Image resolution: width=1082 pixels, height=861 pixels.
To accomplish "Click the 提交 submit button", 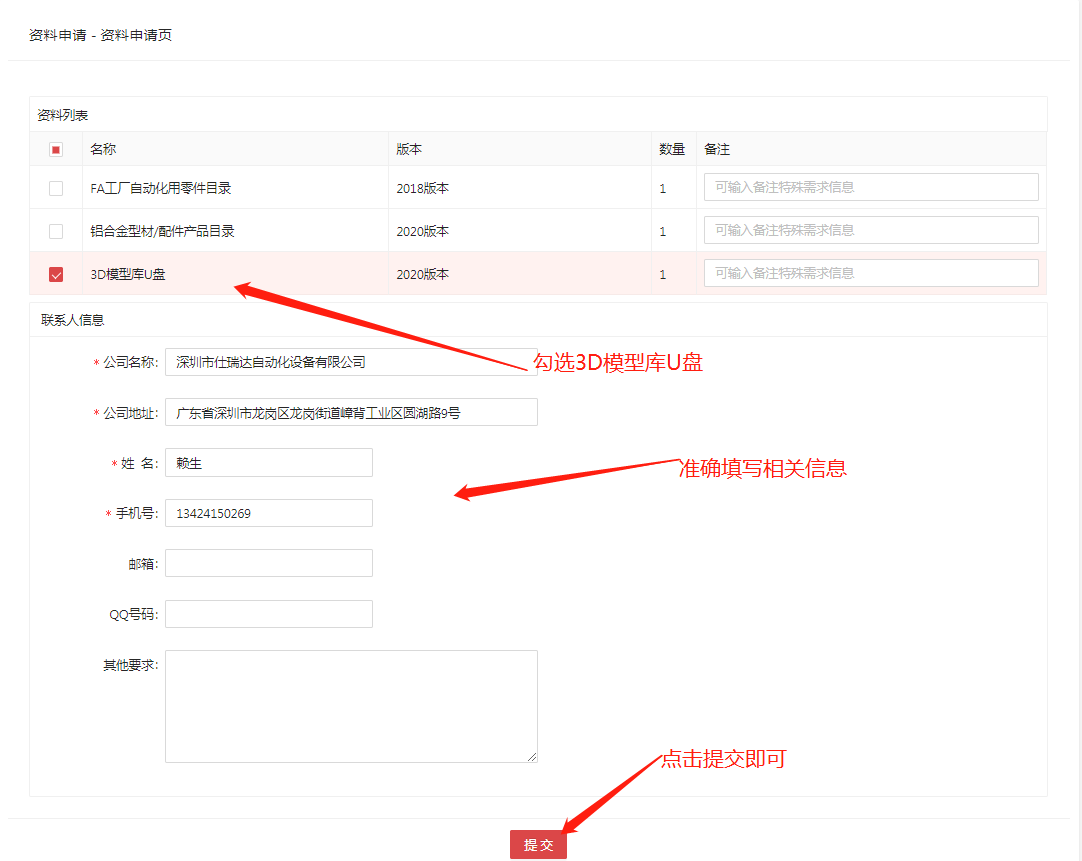I will tap(538, 845).
